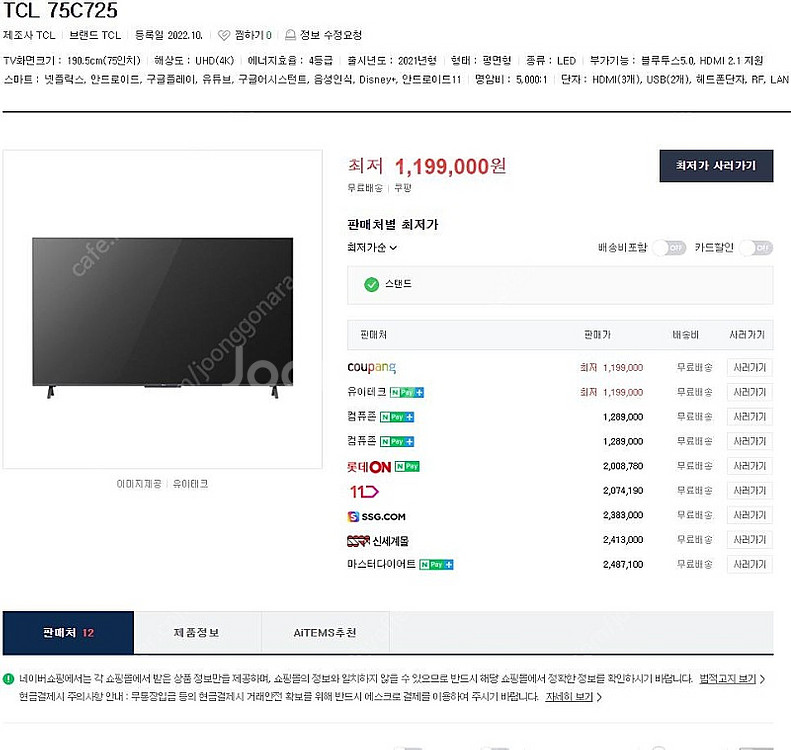Open the Coupang seller logo
Image resolution: width=791 pixels, height=750 pixels.
tap(371, 367)
